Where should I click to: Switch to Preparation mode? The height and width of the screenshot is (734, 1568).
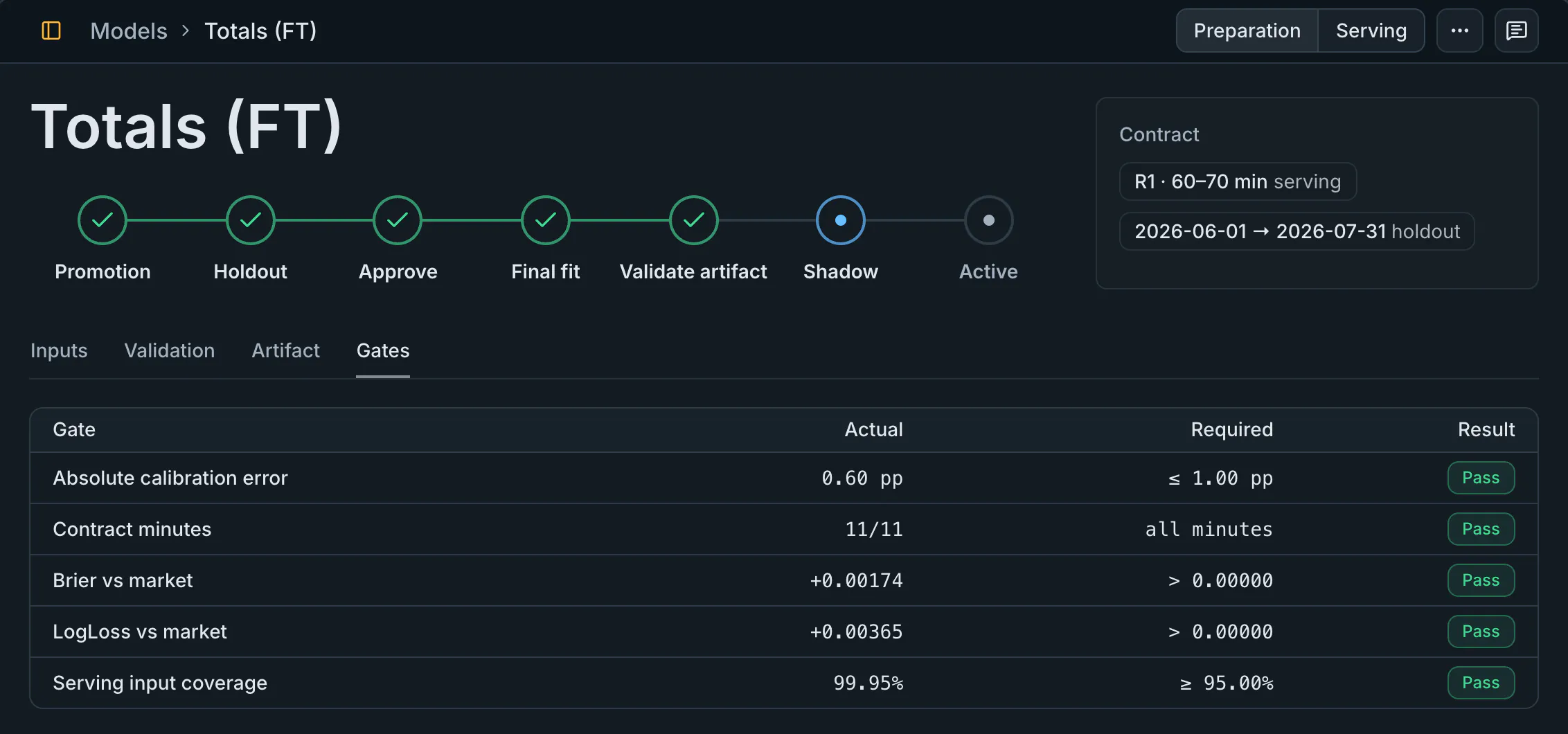tap(1247, 30)
